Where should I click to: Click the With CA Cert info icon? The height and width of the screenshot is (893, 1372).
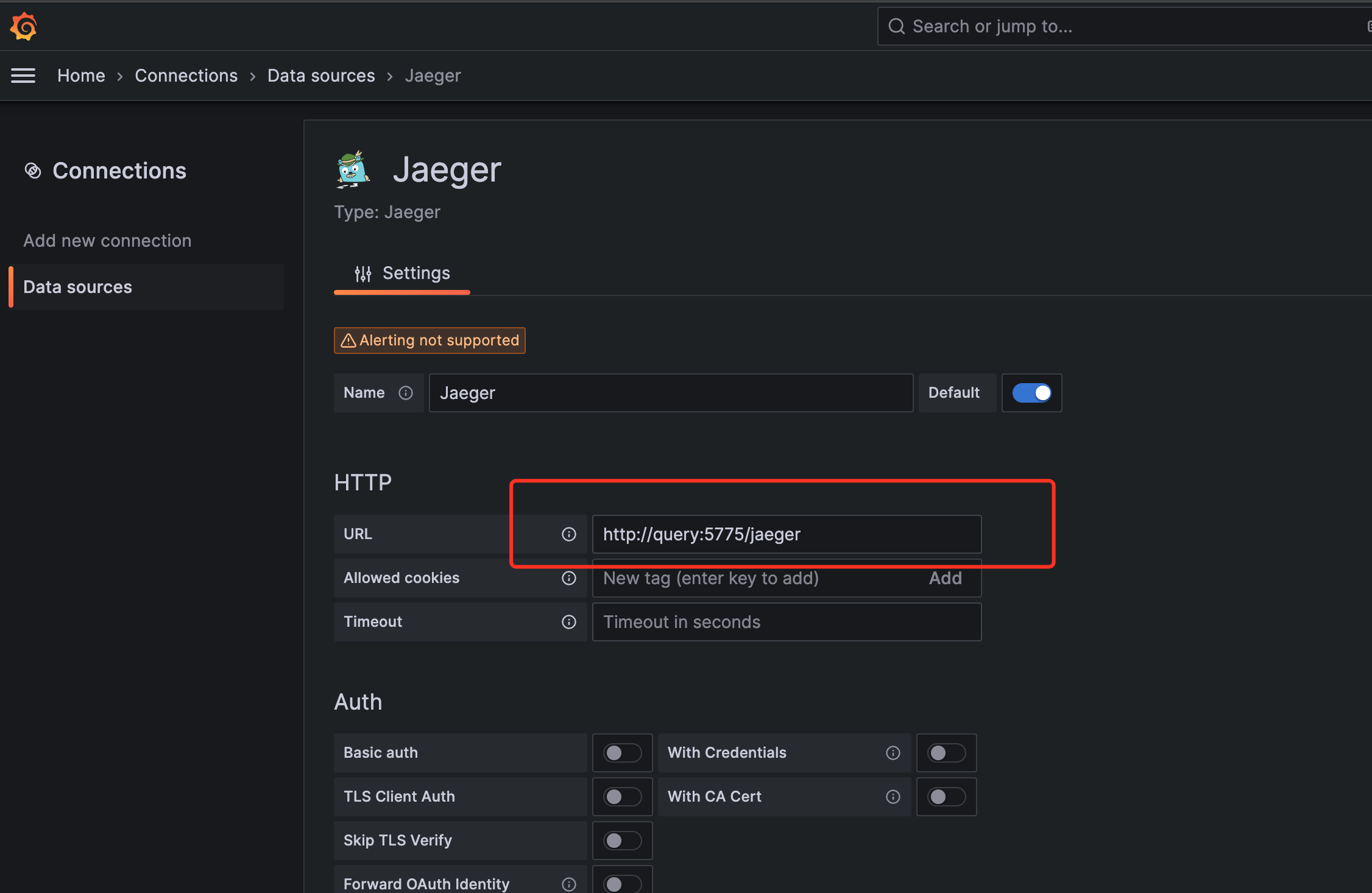pyautogui.click(x=893, y=797)
